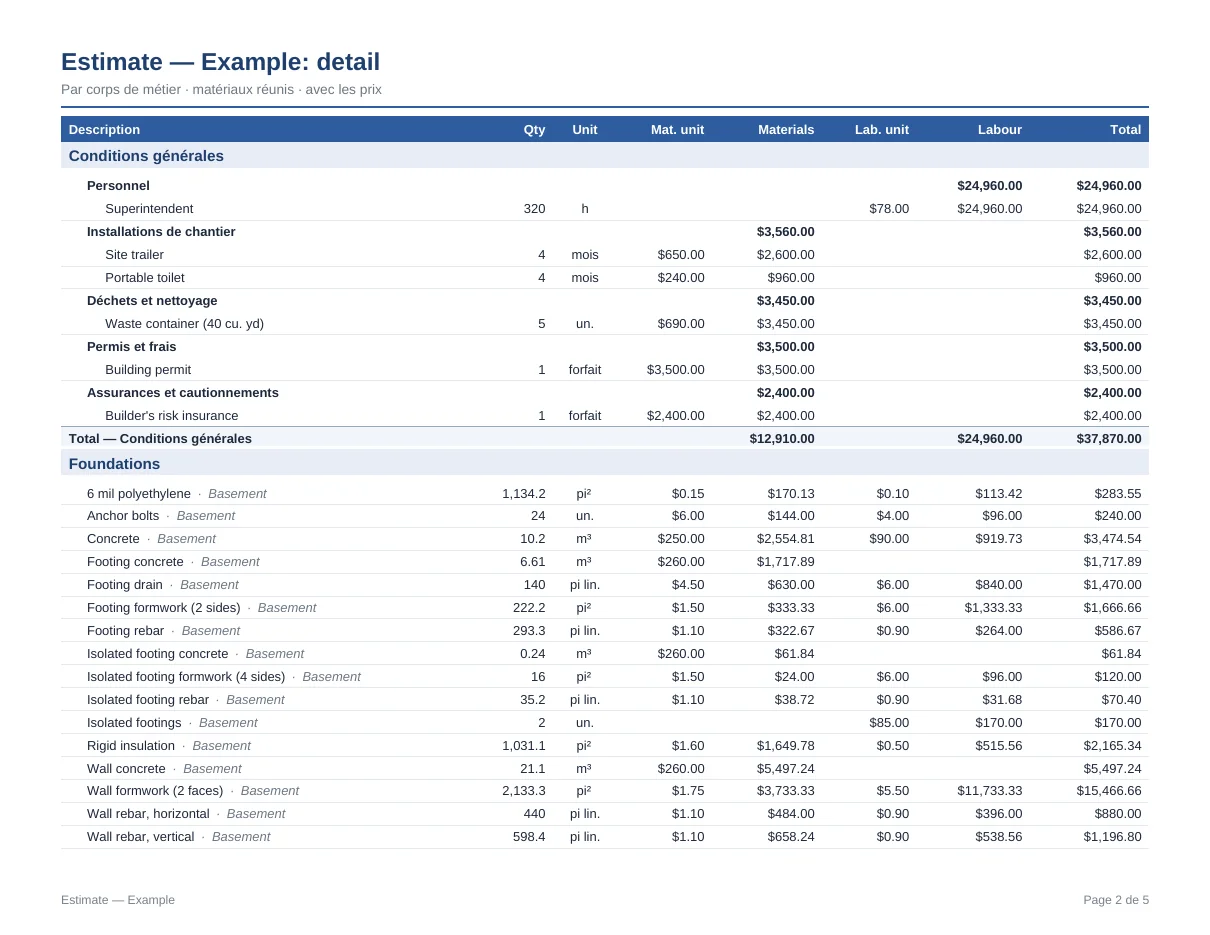The height and width of the screenshot is (935, 1210).
Task: Click the '$690.00' material unit price
Action: [681, 324]
